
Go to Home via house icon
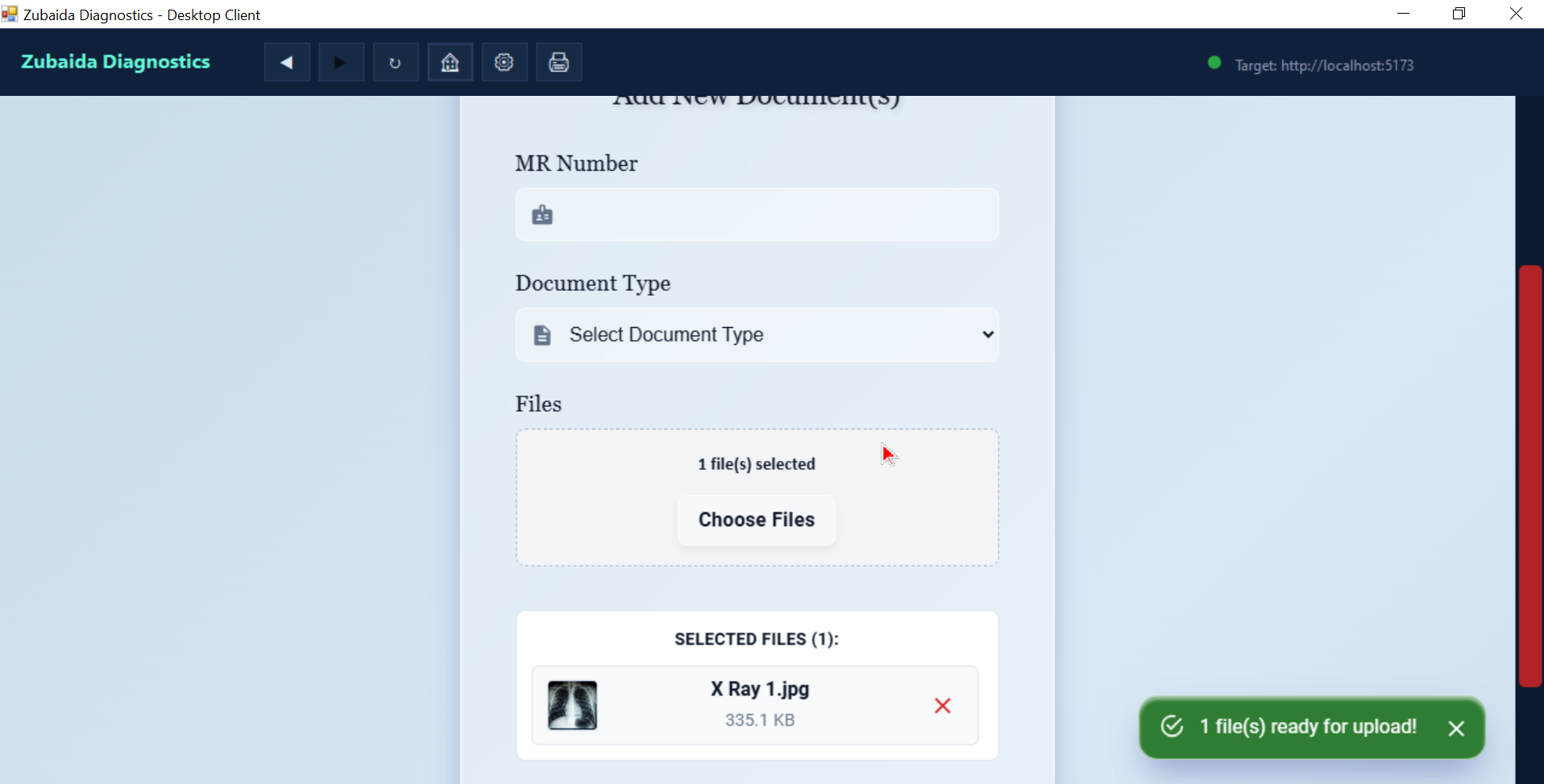(450, 62)
